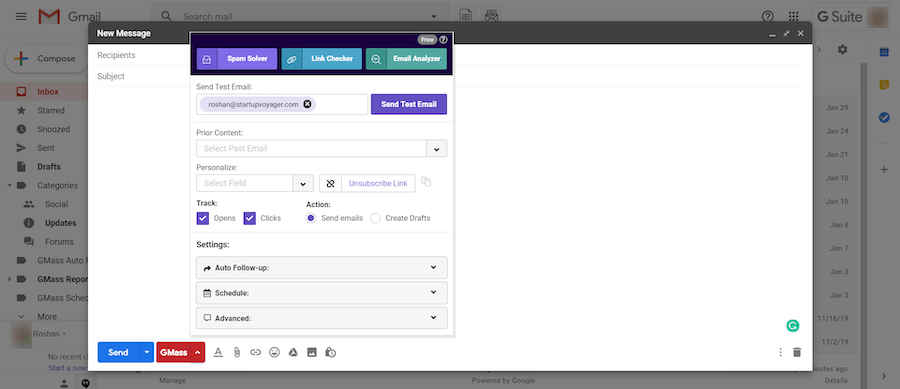Image resolution: width=900 pixels, height=389 pixels.
Task: Open the text formatting options icon
Action: (x=218, y=352)
